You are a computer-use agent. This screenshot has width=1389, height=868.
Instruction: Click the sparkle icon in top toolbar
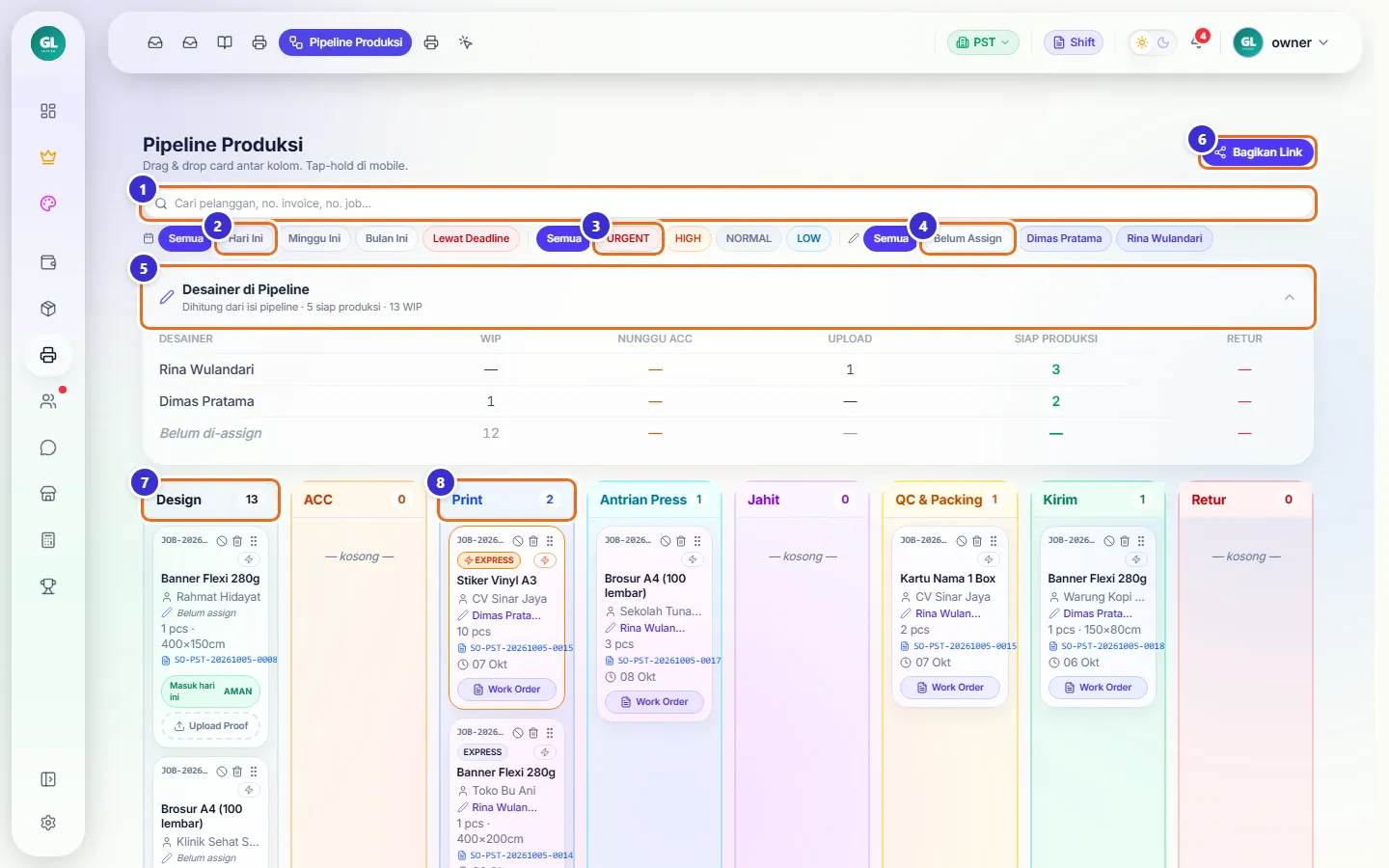click(466, 42)
